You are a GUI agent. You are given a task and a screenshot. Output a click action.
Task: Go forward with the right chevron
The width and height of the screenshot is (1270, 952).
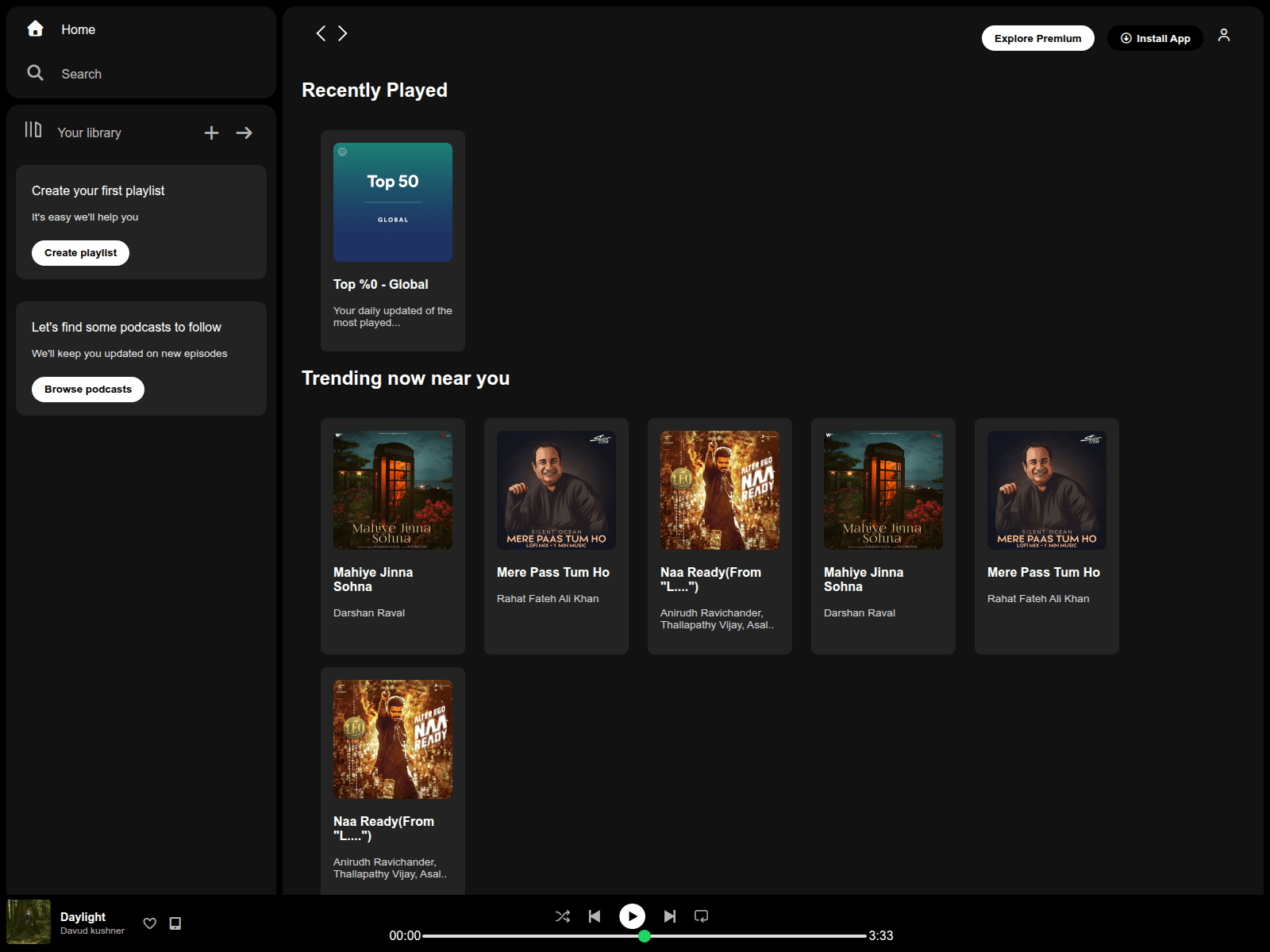(x=343, y=33)
